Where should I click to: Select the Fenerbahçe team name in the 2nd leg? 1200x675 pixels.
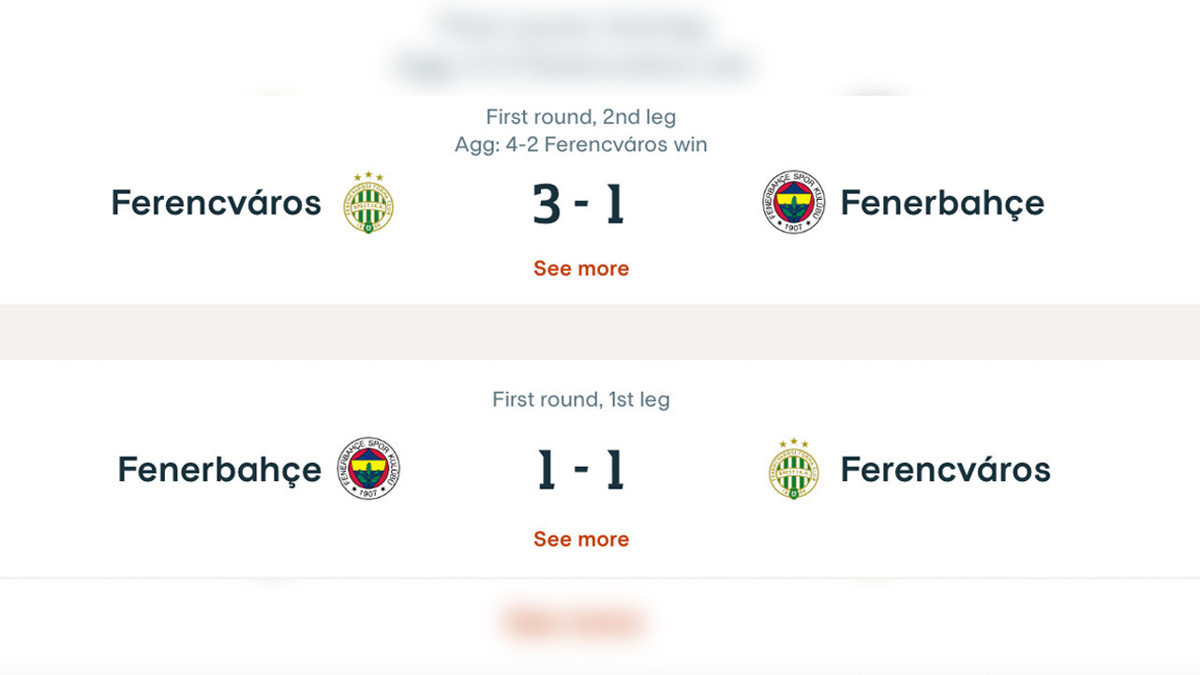942,203
